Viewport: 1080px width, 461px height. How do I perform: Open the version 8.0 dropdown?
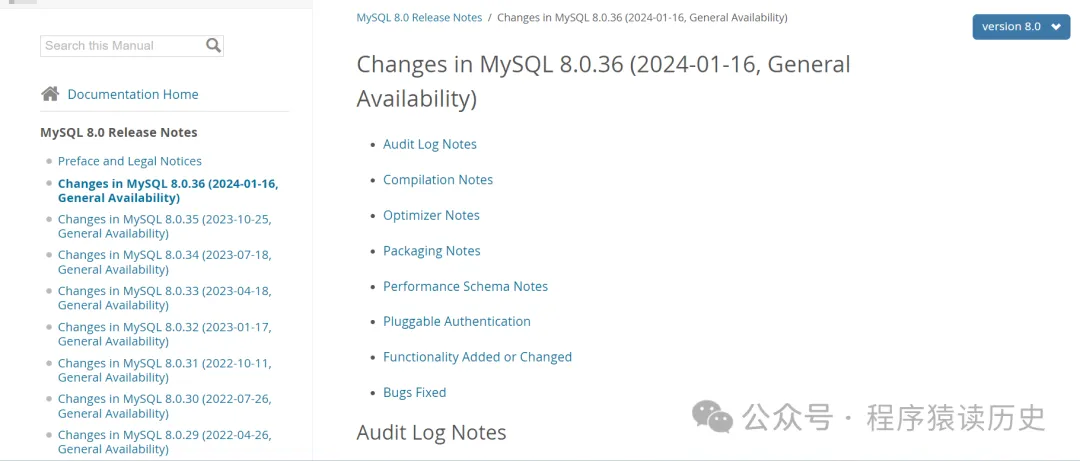pos(1021,27)
